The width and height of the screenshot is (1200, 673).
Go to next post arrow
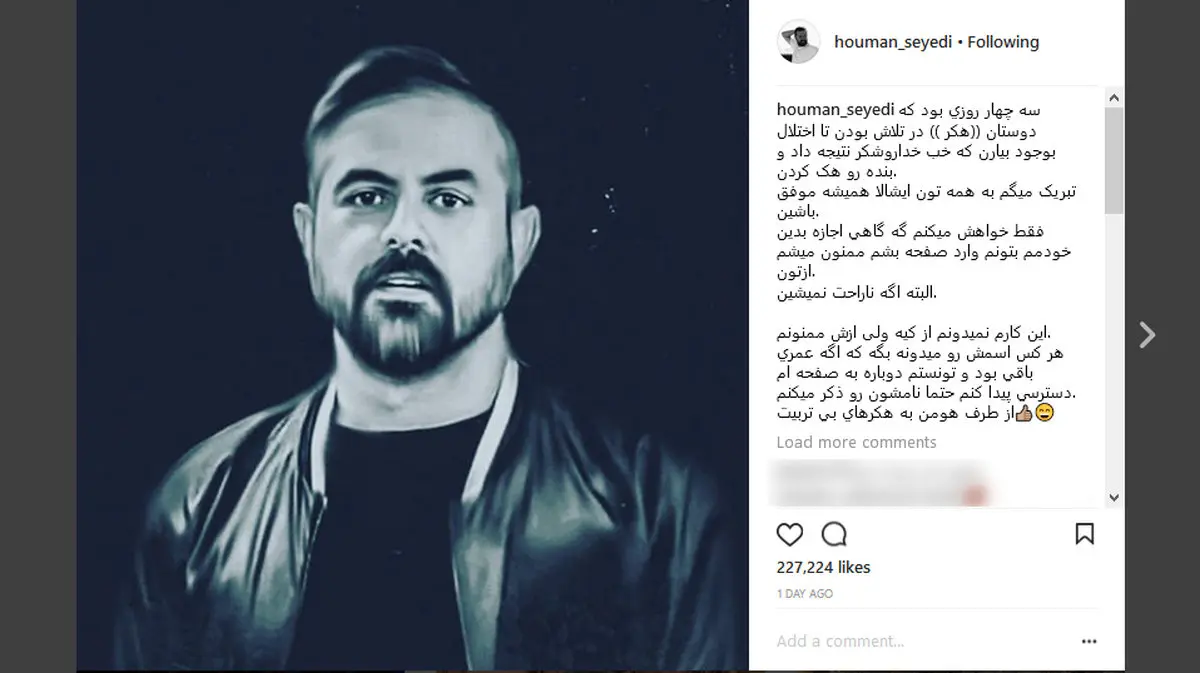click(x=1148, y=334)
